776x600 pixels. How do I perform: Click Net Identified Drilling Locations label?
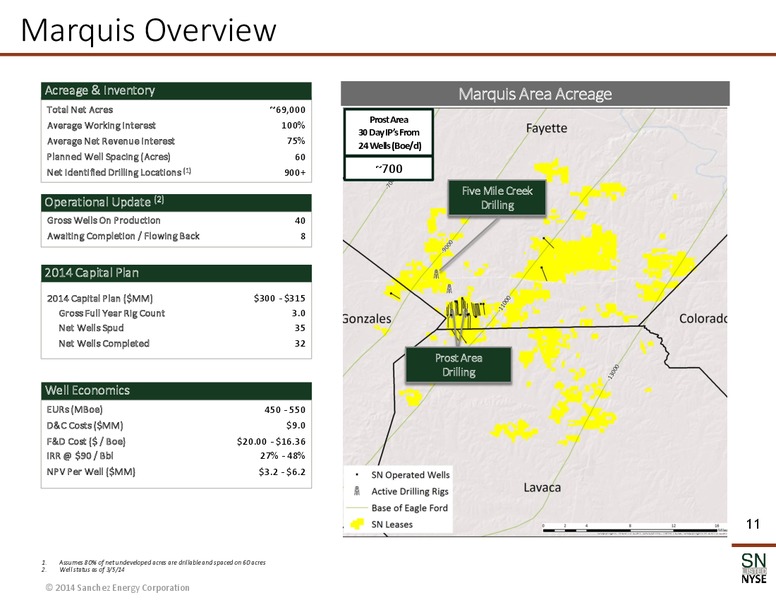(119, 172)
